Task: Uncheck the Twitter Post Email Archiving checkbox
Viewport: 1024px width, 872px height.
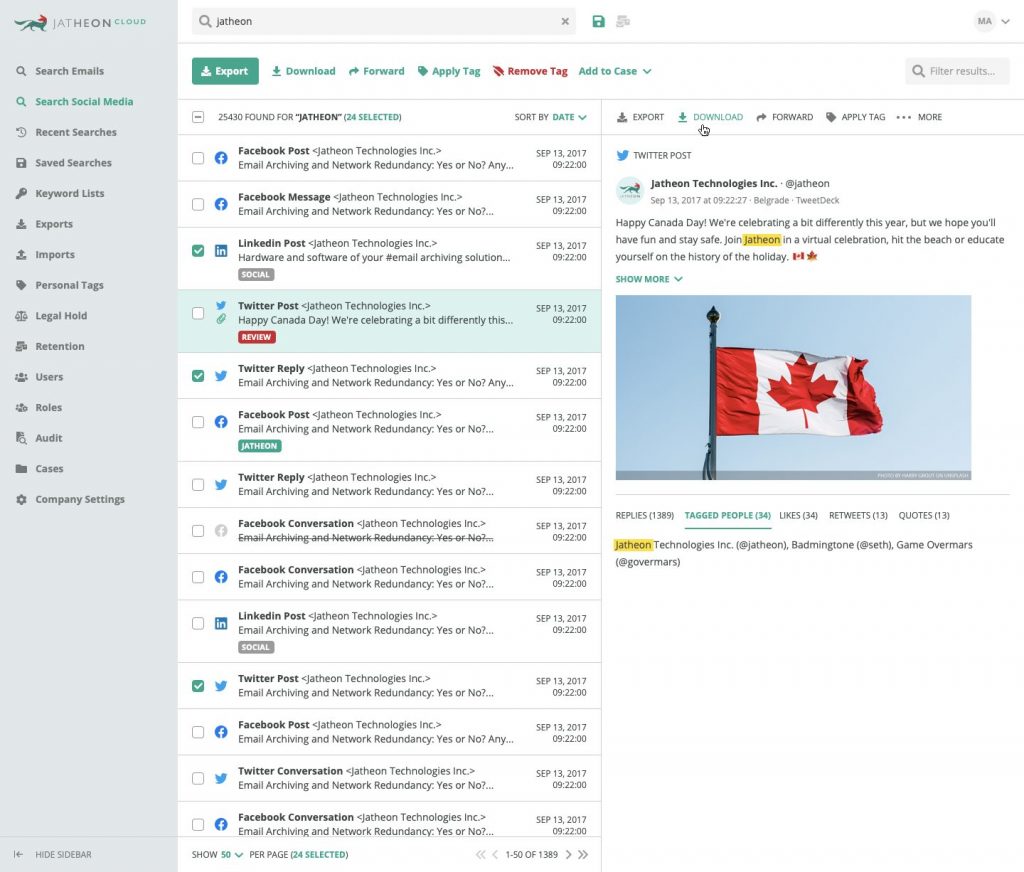Action: [198, 686]
